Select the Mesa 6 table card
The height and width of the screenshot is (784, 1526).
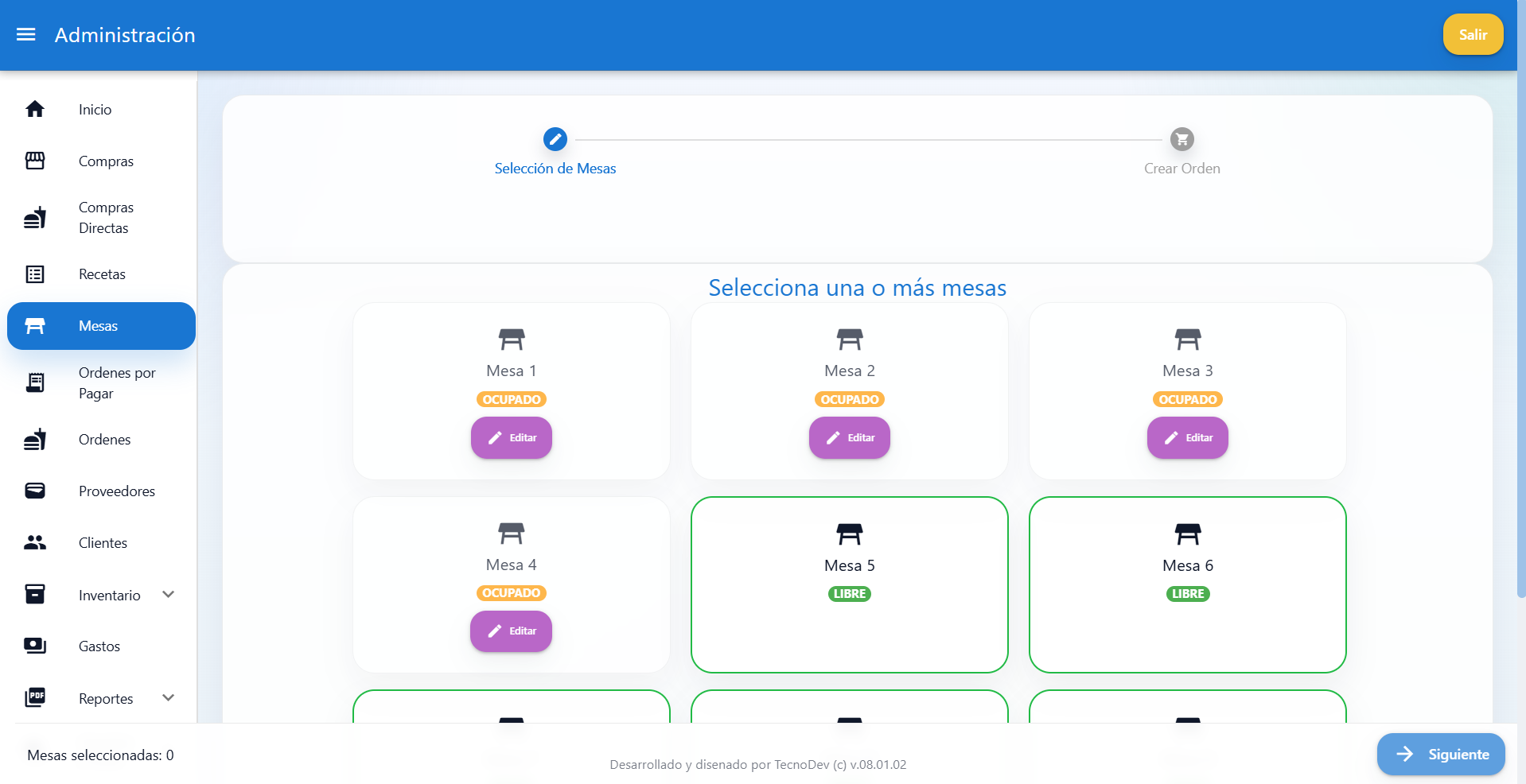[x=1188, y=584]
